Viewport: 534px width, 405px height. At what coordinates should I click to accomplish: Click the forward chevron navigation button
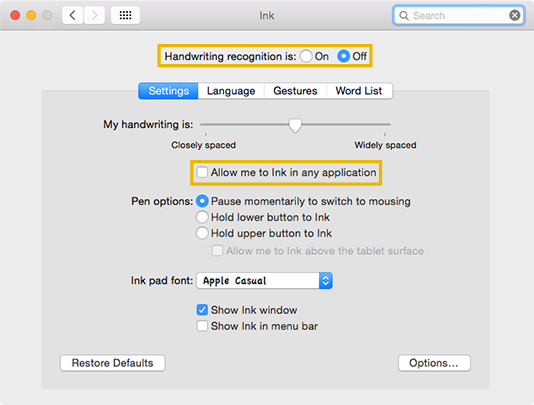tap(94, 15)
